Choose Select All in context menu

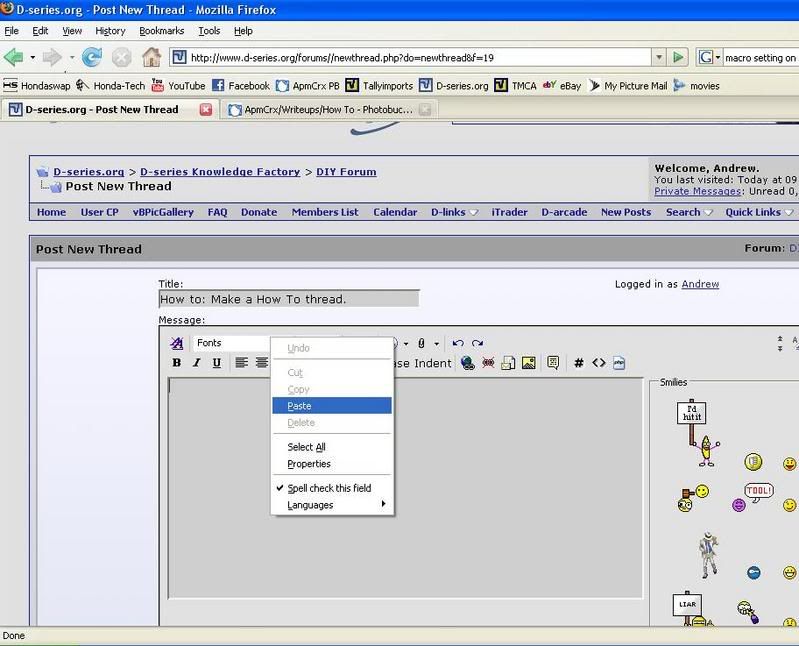pyautogui.click(x=306, y=447)
